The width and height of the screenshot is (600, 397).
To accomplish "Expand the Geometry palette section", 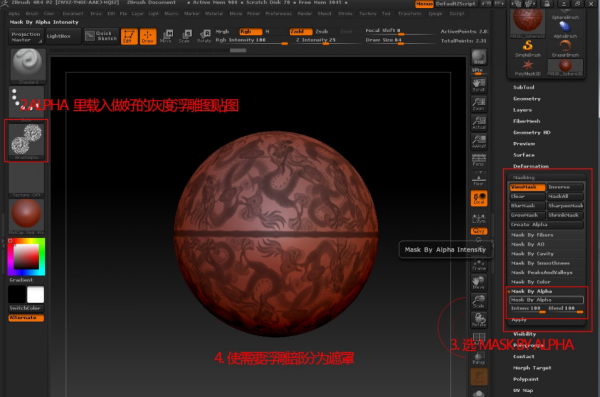I will click(x=527, y=99).
